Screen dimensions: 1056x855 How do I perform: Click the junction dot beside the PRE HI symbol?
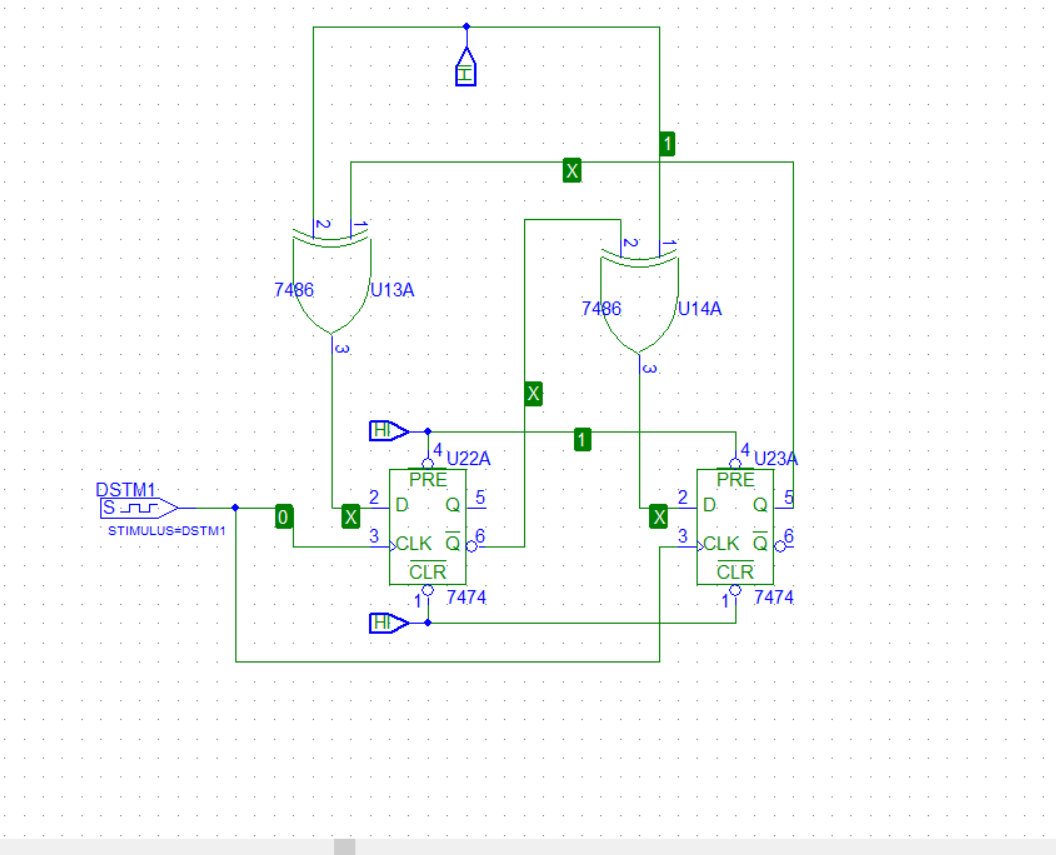428,431
